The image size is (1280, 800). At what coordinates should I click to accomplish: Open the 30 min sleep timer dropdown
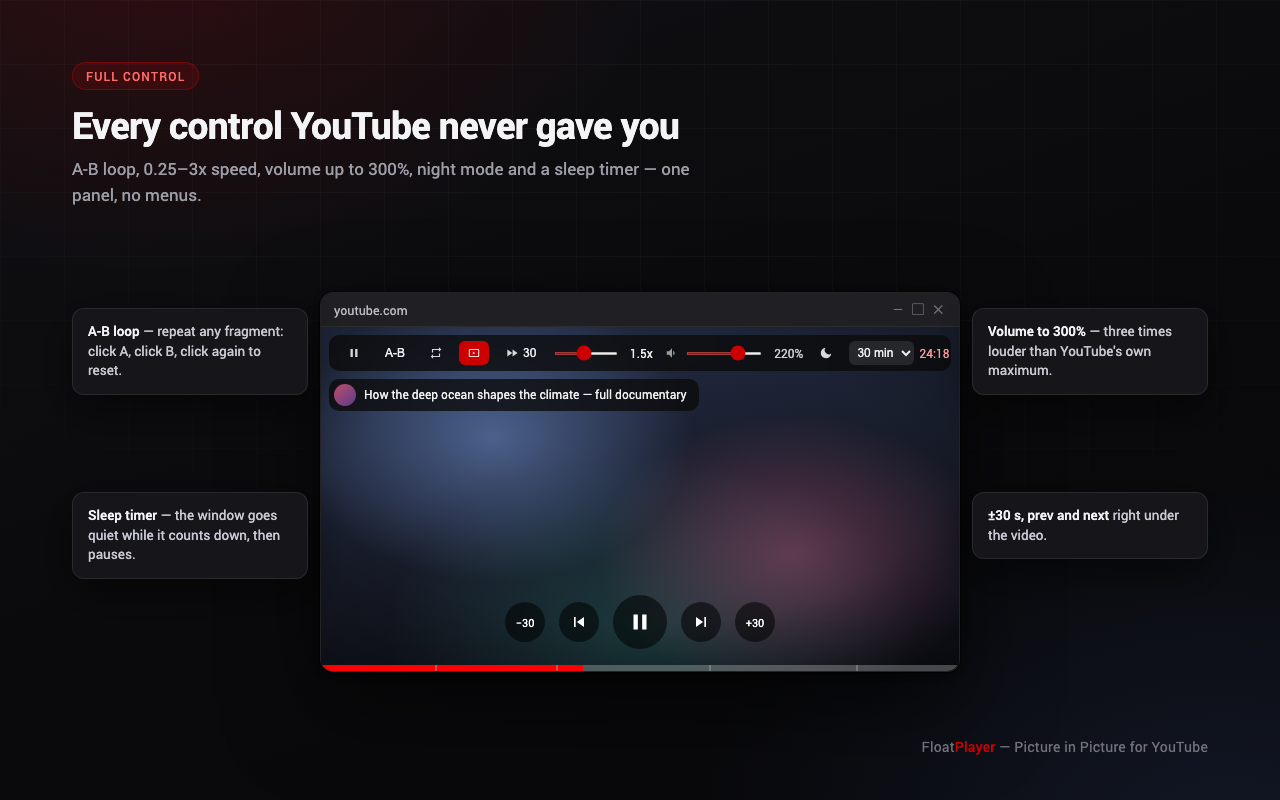click(881, 353)
